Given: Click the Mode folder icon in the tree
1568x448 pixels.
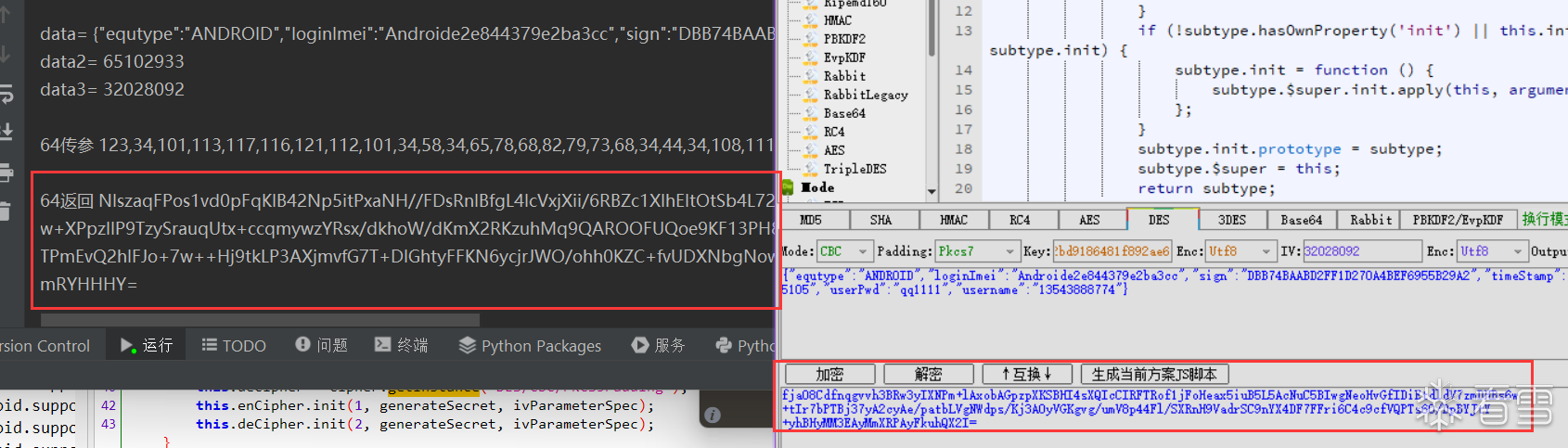Looking at the screenshot, I should click(x=788, y=187).
